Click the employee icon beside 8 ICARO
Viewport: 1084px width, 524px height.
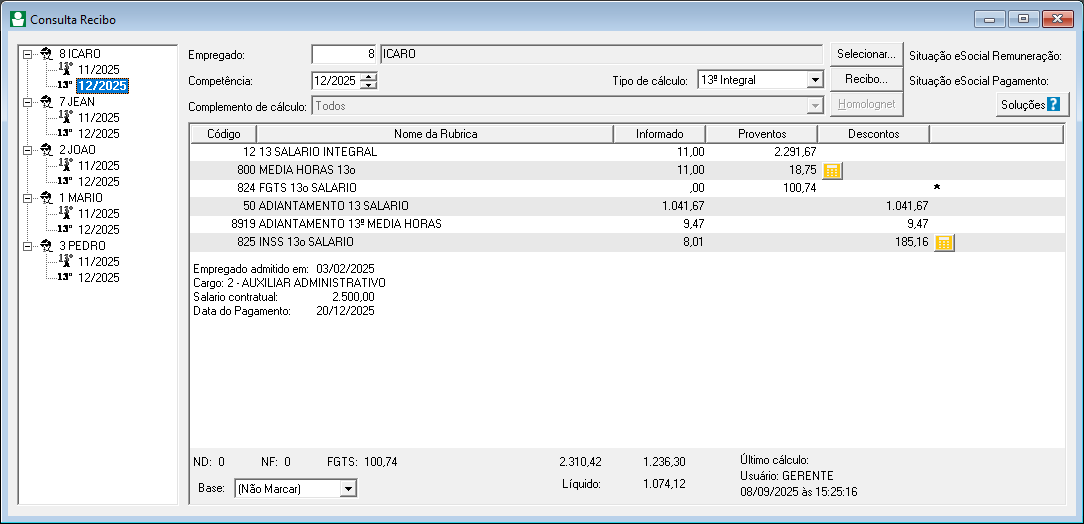click(47, 53)
